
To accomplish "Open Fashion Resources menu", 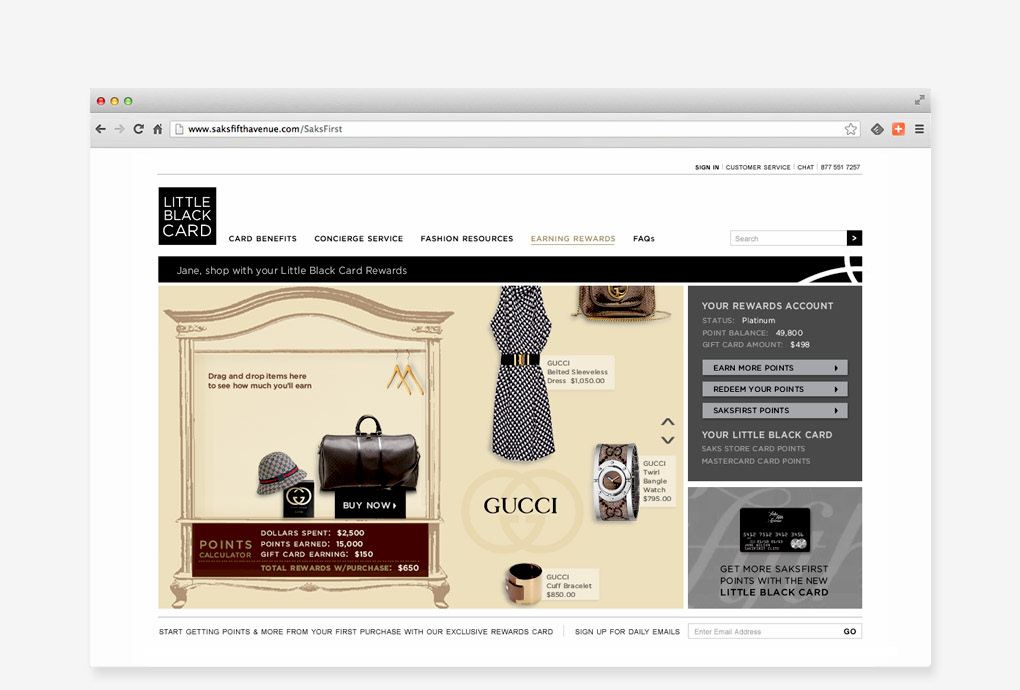I will pos(467,239).
